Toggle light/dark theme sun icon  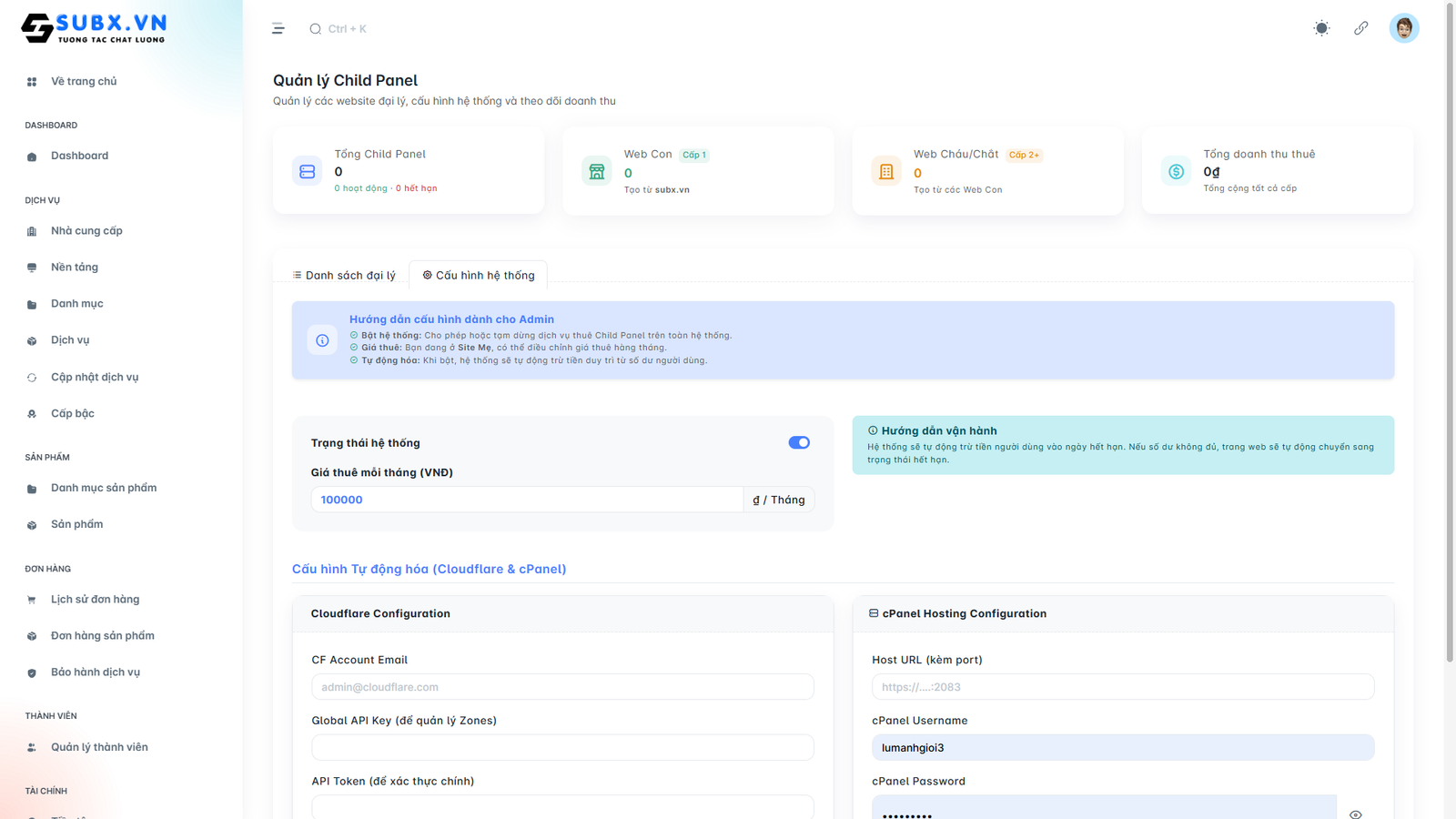point(1321,28)
